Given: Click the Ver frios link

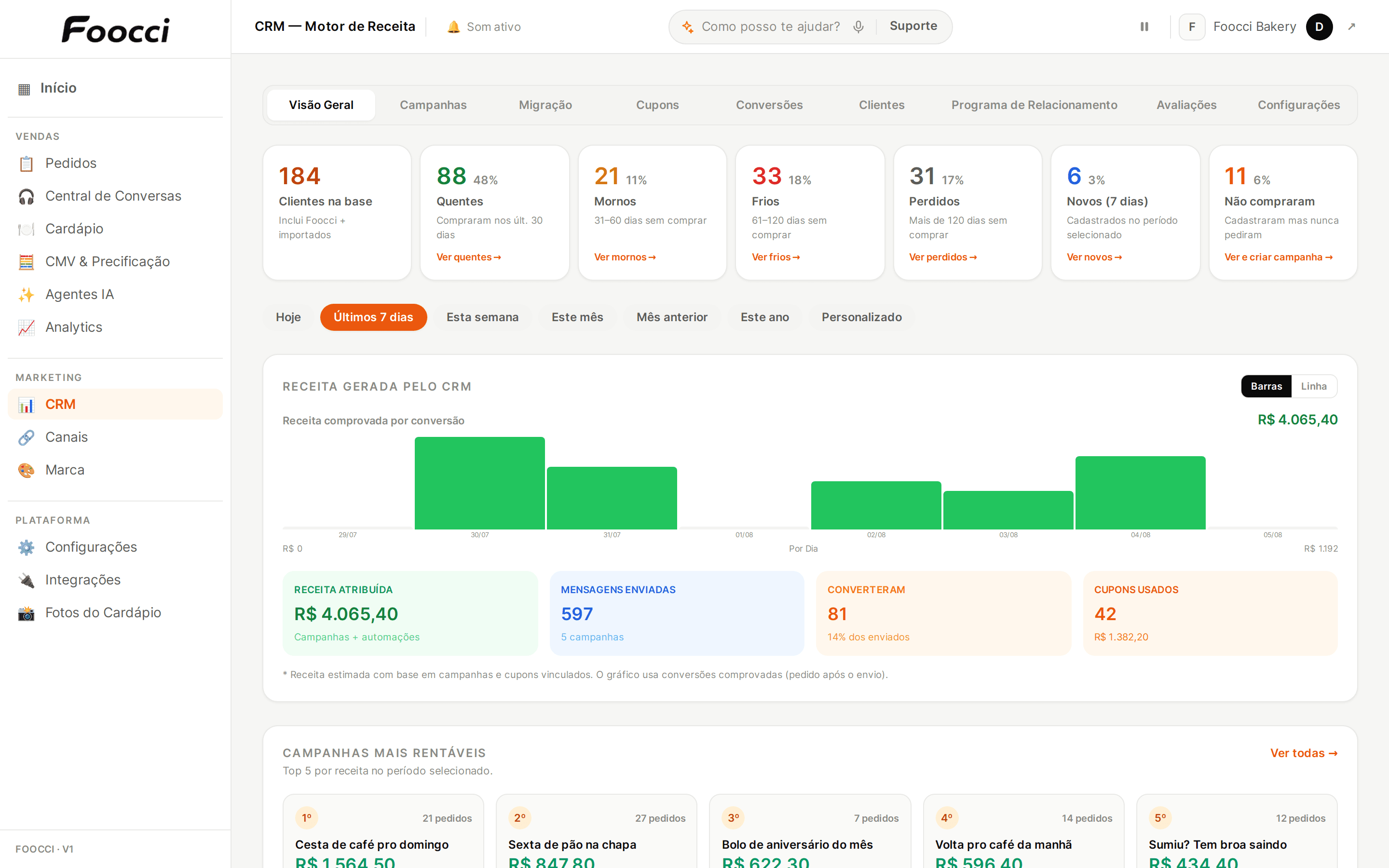Looking at the screenshot, I should pyautogui.click(x=776, y=257).
